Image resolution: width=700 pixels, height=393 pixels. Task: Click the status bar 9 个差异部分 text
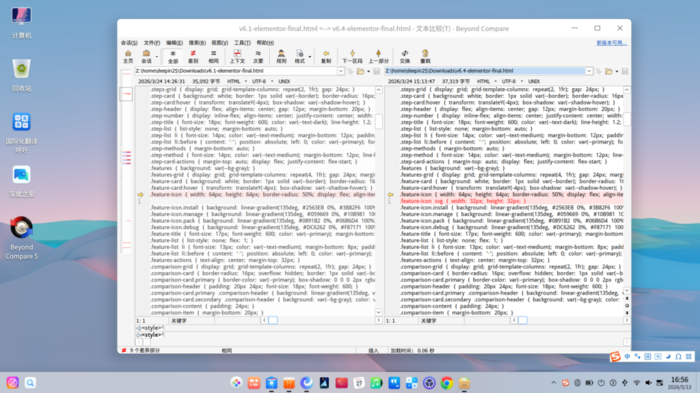pyautogui.click(x=145, y=351)
